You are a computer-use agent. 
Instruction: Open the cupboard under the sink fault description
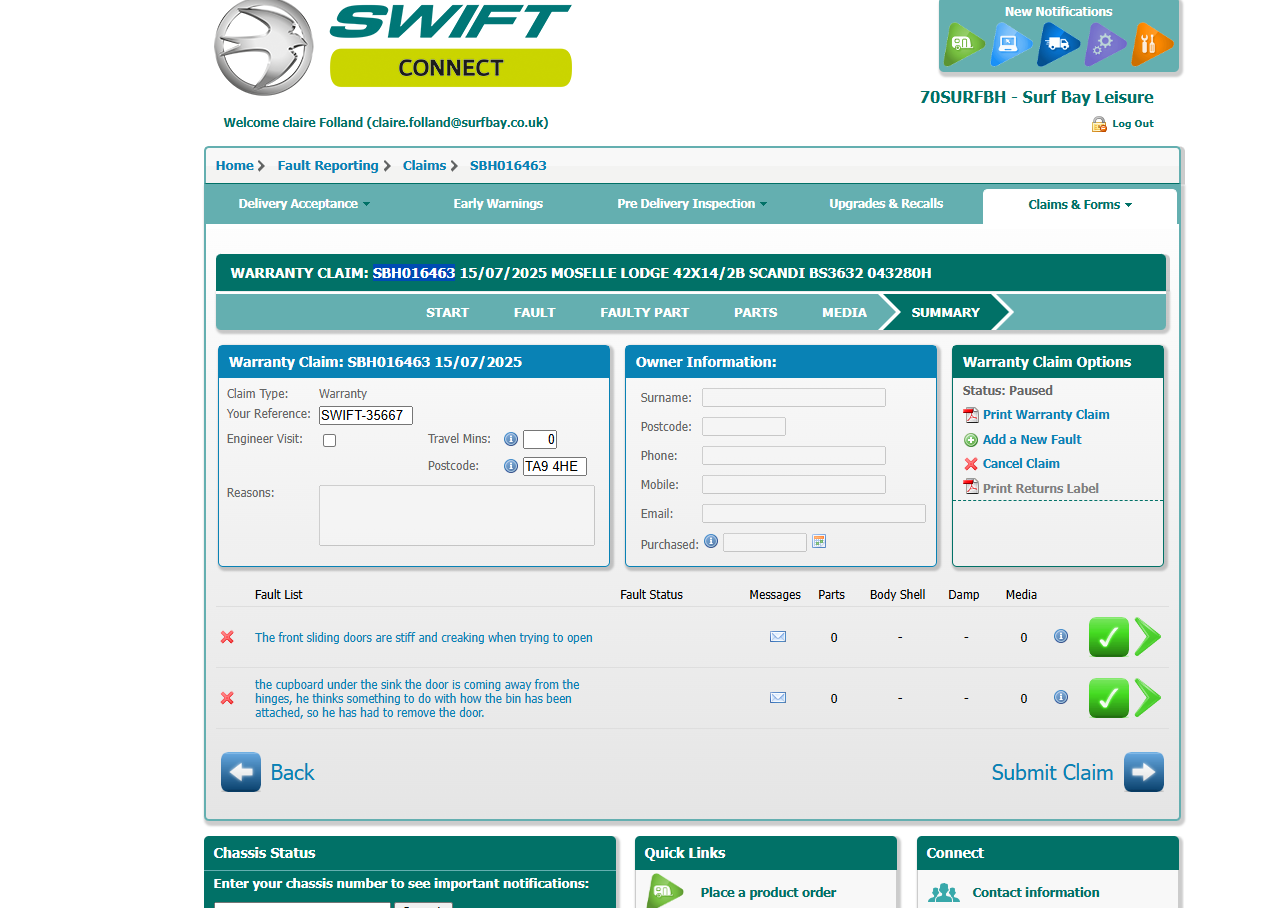[417, 699]
